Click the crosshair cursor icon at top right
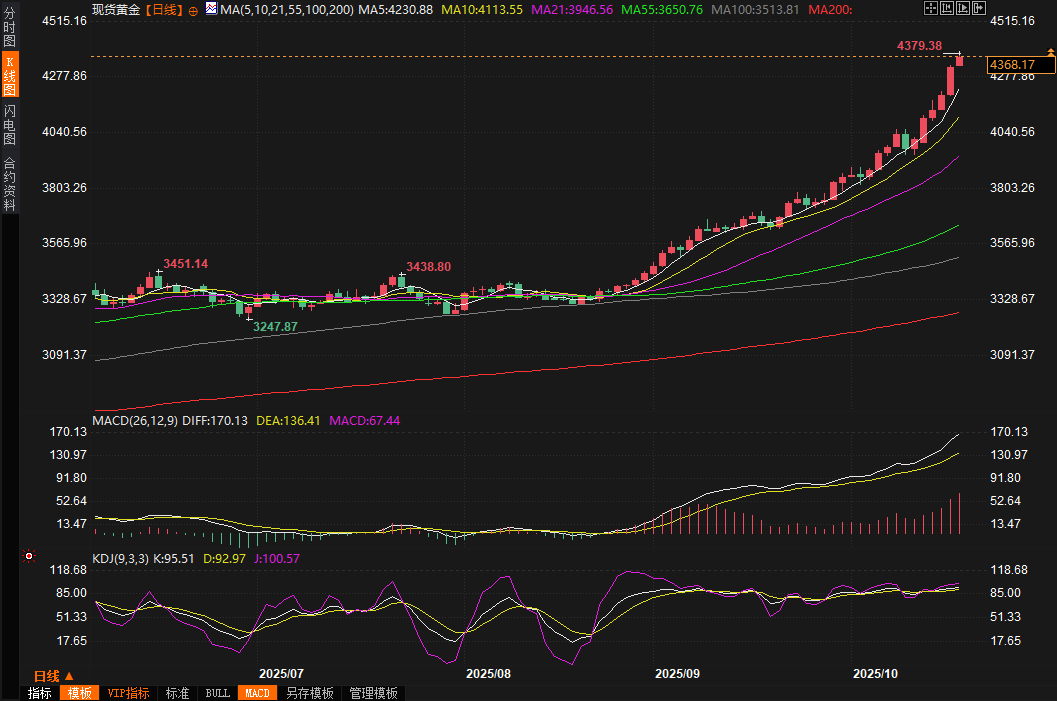The image size is (1057, 701). coord(930,9)
